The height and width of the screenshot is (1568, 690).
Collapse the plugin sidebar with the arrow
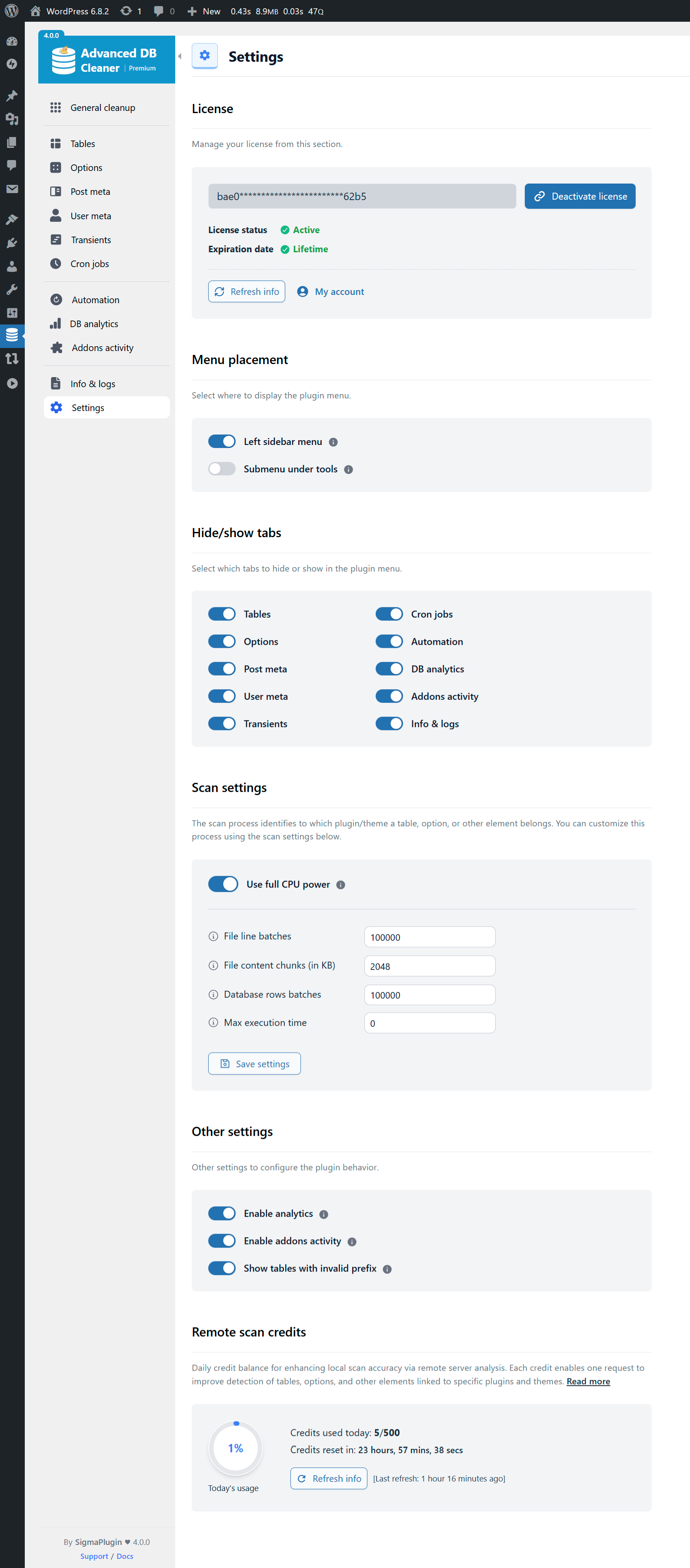180,56
